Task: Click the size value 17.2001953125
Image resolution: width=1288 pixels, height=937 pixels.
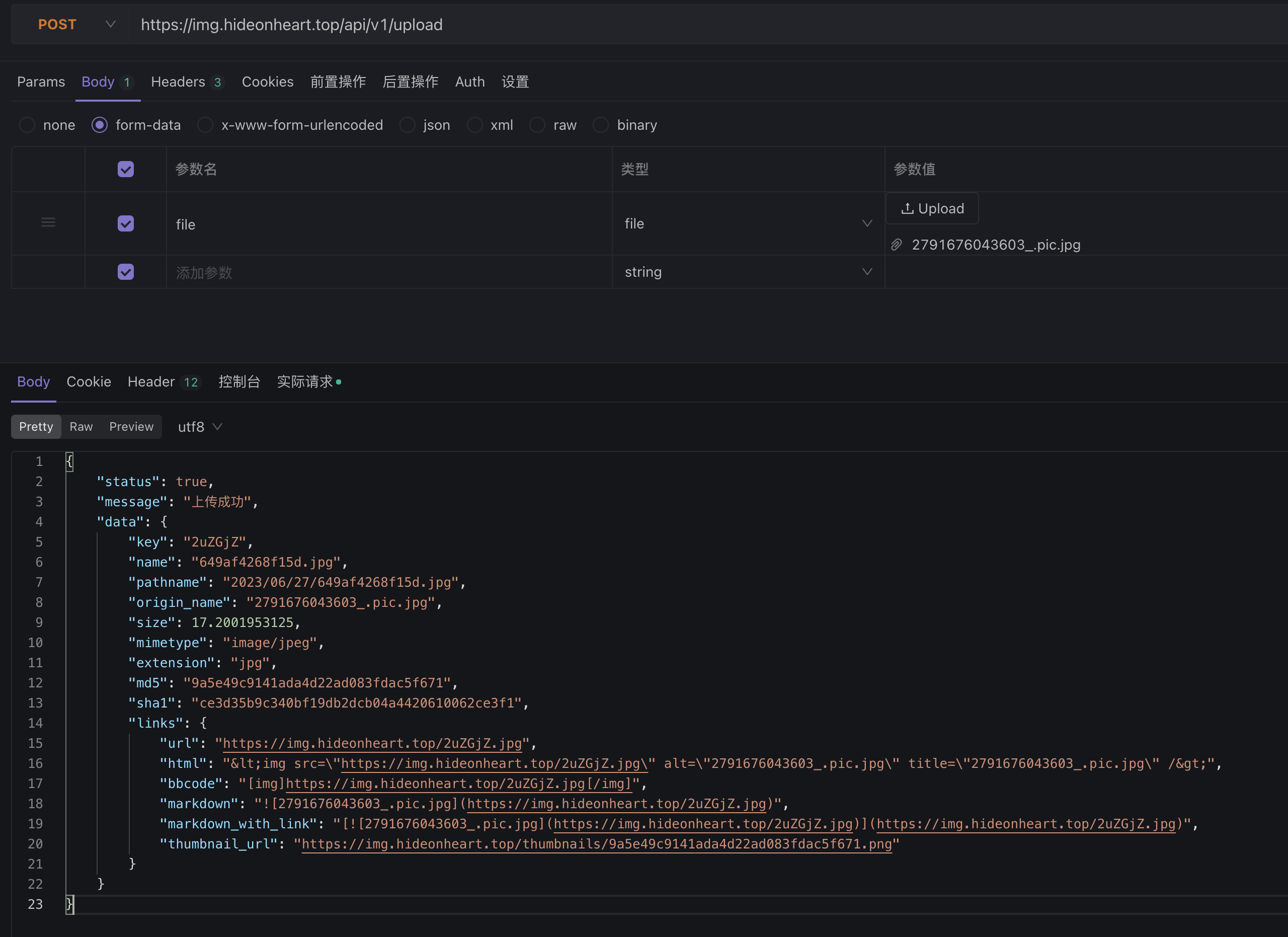Action: 243,622
